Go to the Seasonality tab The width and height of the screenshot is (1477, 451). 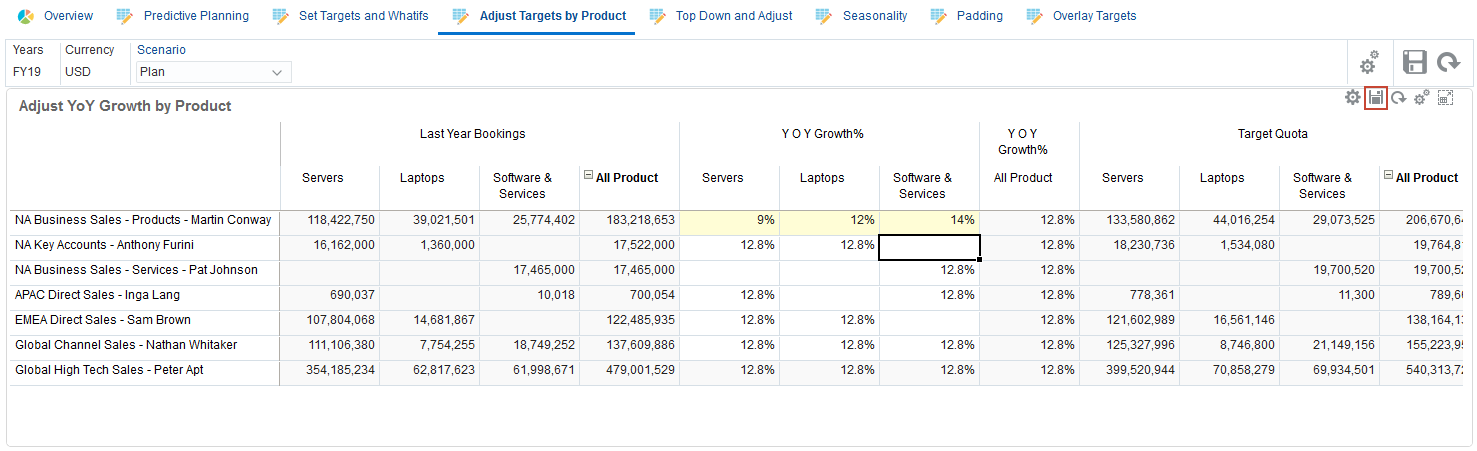pyautogui.click(x=874, y=16)
